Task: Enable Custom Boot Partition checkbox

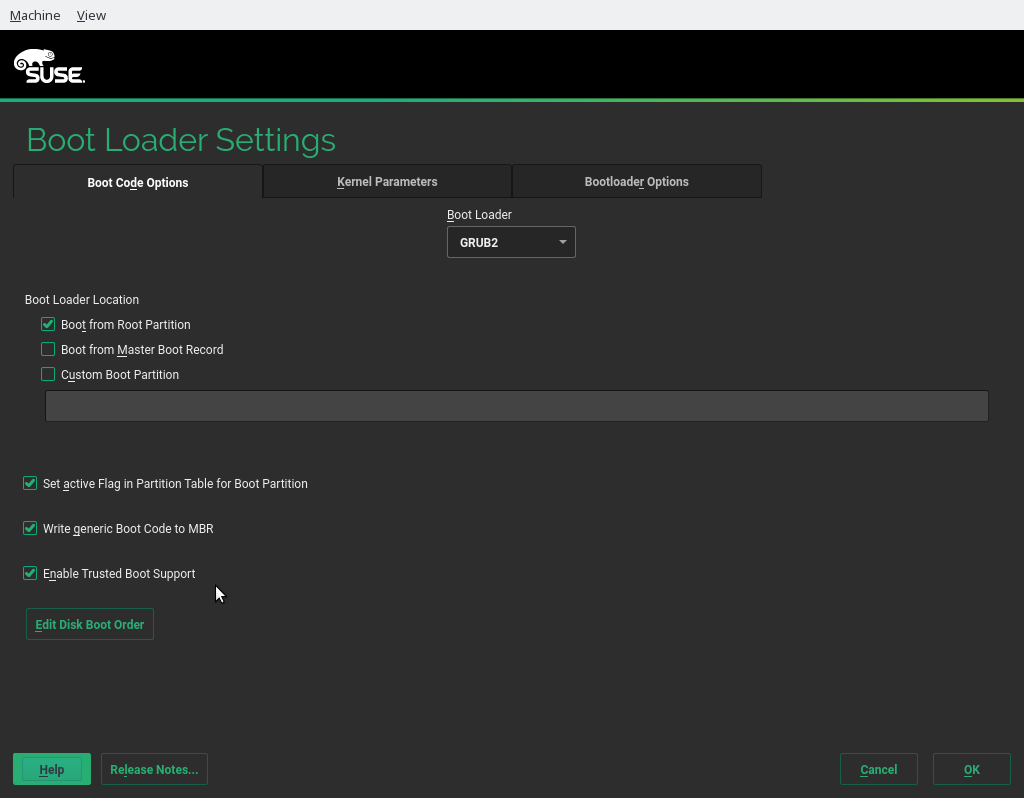Action: pos(48,374)
